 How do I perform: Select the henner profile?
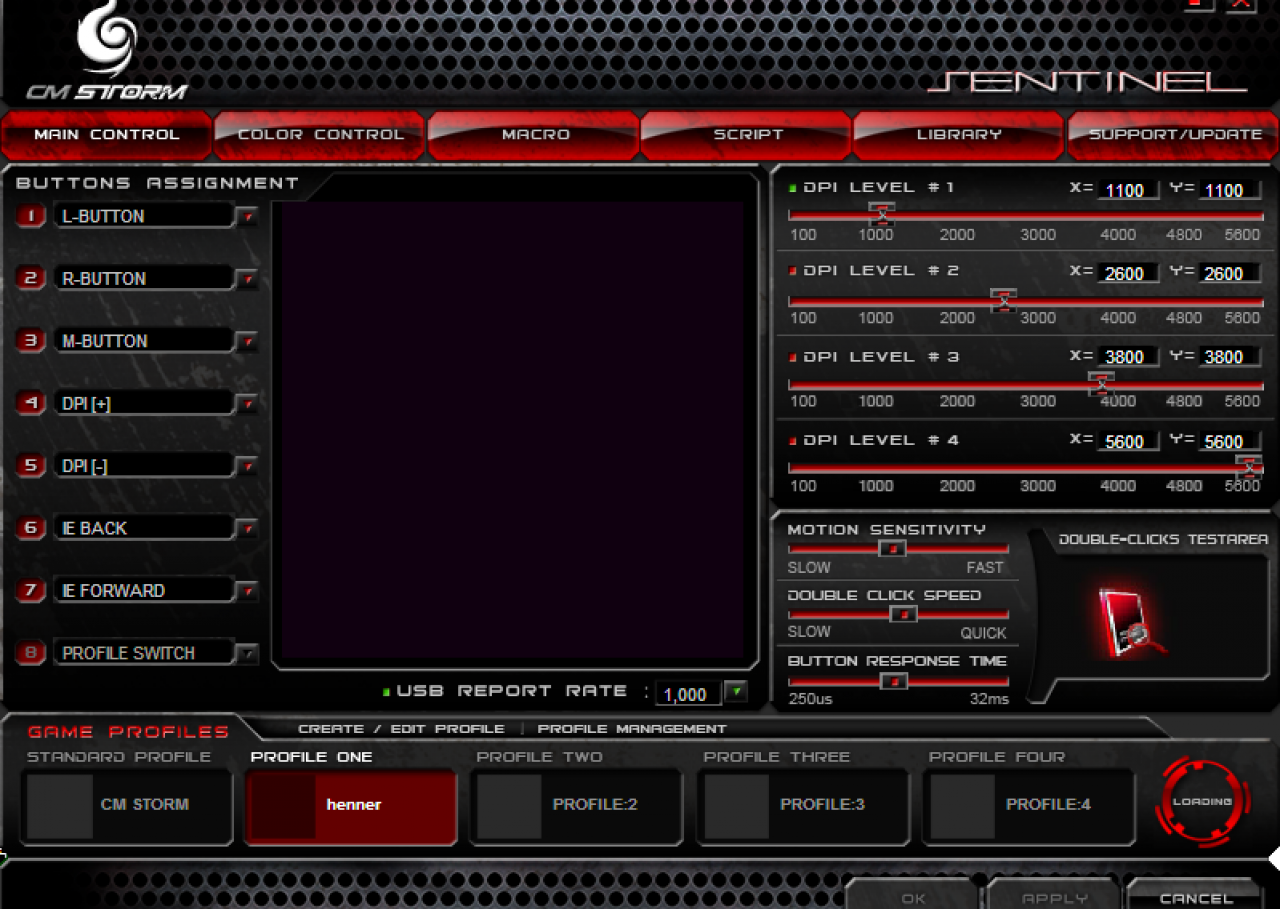[351, 806]
